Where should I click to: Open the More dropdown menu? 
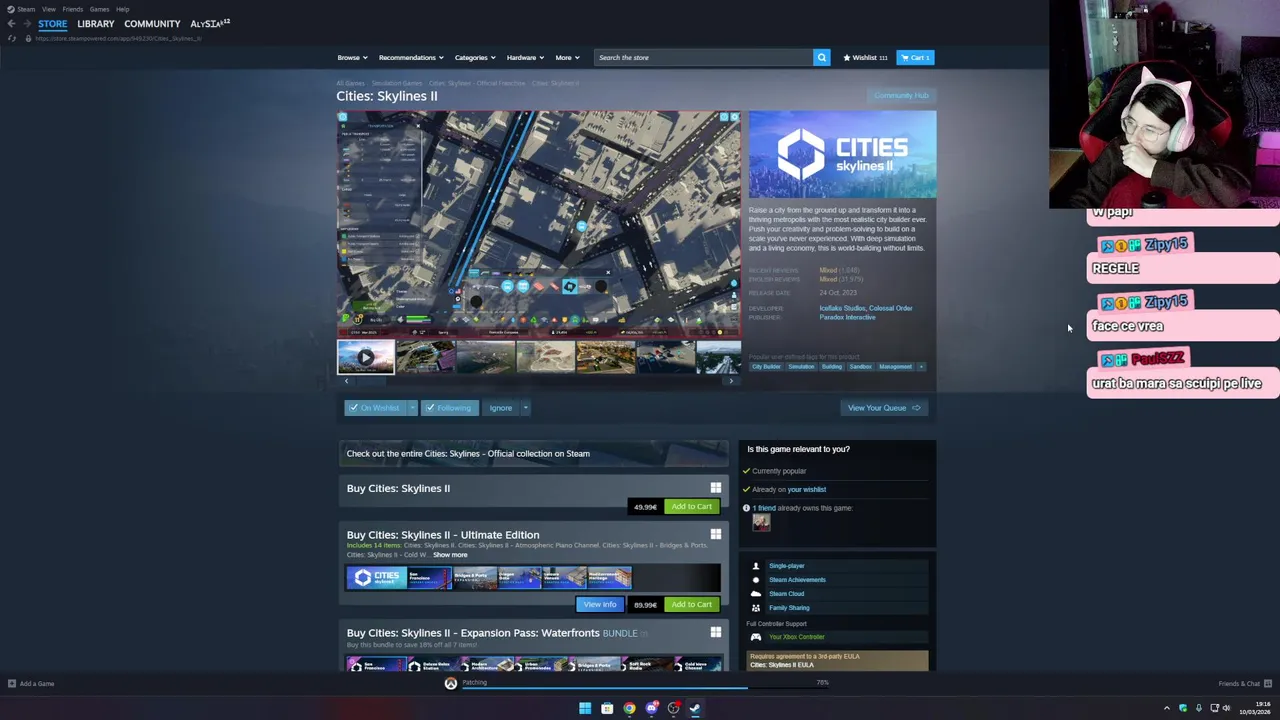point(567,58)
